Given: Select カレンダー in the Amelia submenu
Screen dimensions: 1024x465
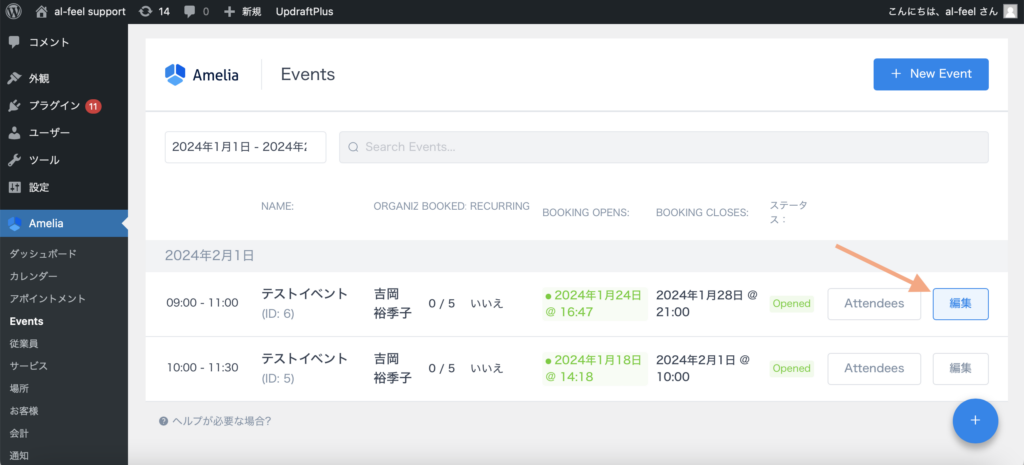Looking at the screenshot, I should (x=33, y=276).
